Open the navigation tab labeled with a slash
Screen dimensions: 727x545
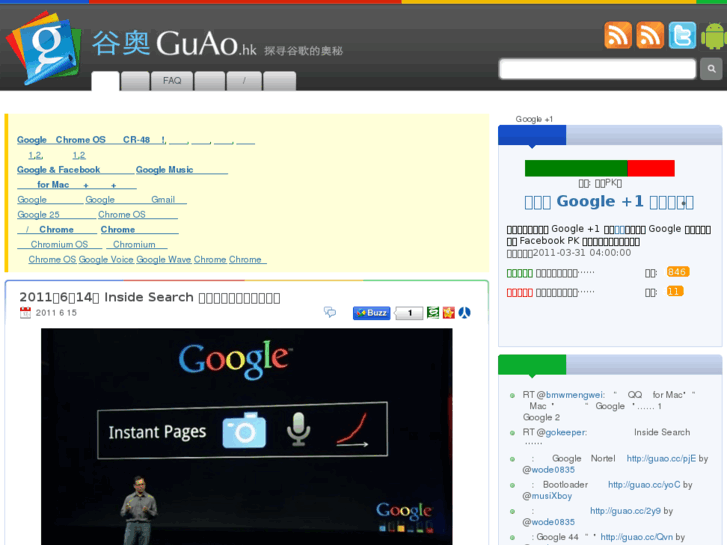(244, 81)
